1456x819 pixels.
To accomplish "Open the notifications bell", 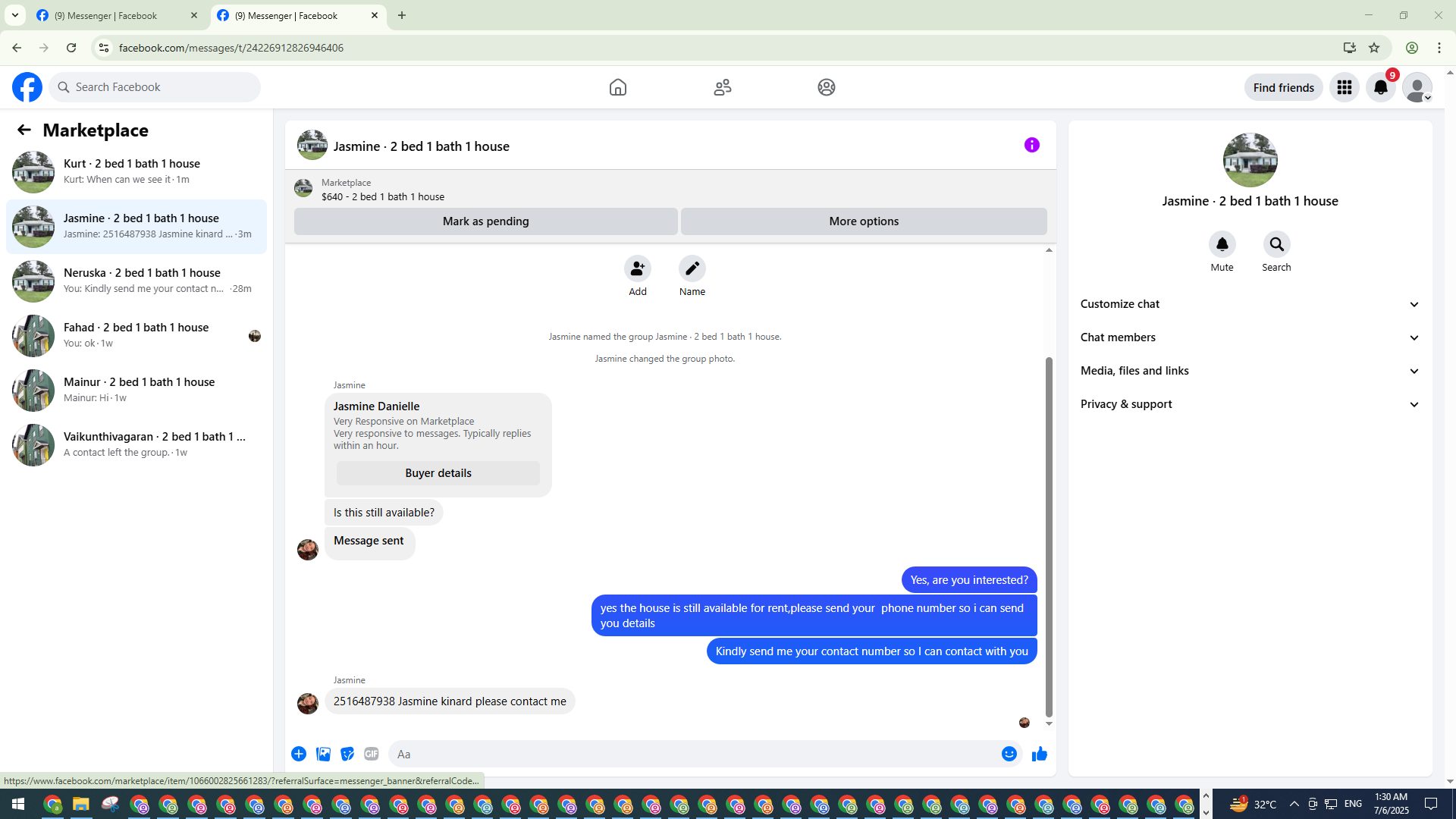I will 1380,87.
